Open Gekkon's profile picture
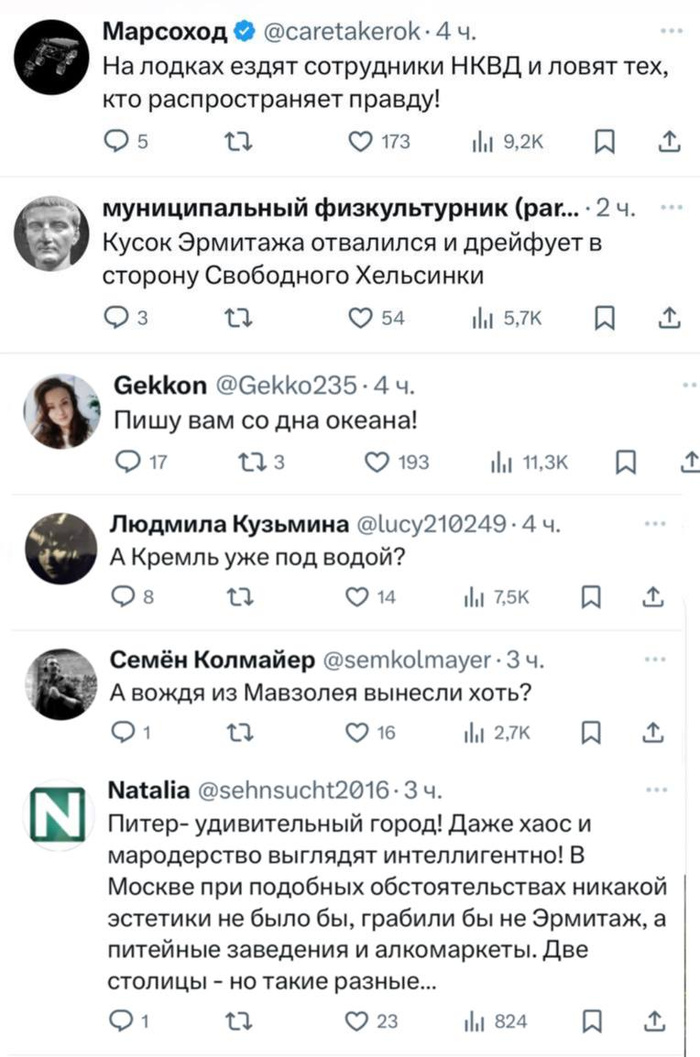Screen dimensions: 700x1057 pos(62,413)
